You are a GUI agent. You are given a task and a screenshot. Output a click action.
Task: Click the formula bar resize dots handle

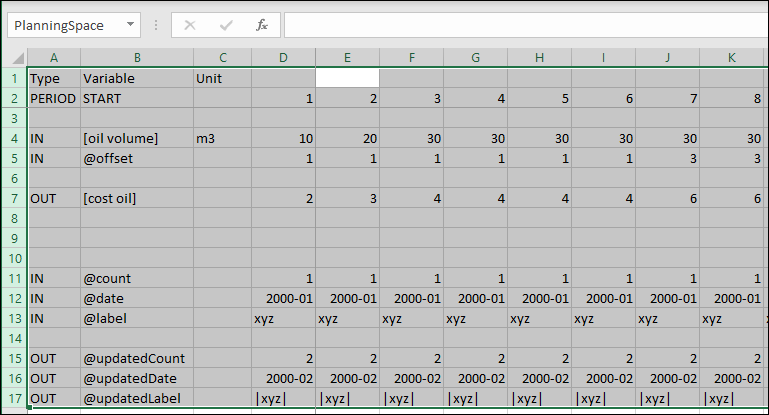tap(156, 25)
